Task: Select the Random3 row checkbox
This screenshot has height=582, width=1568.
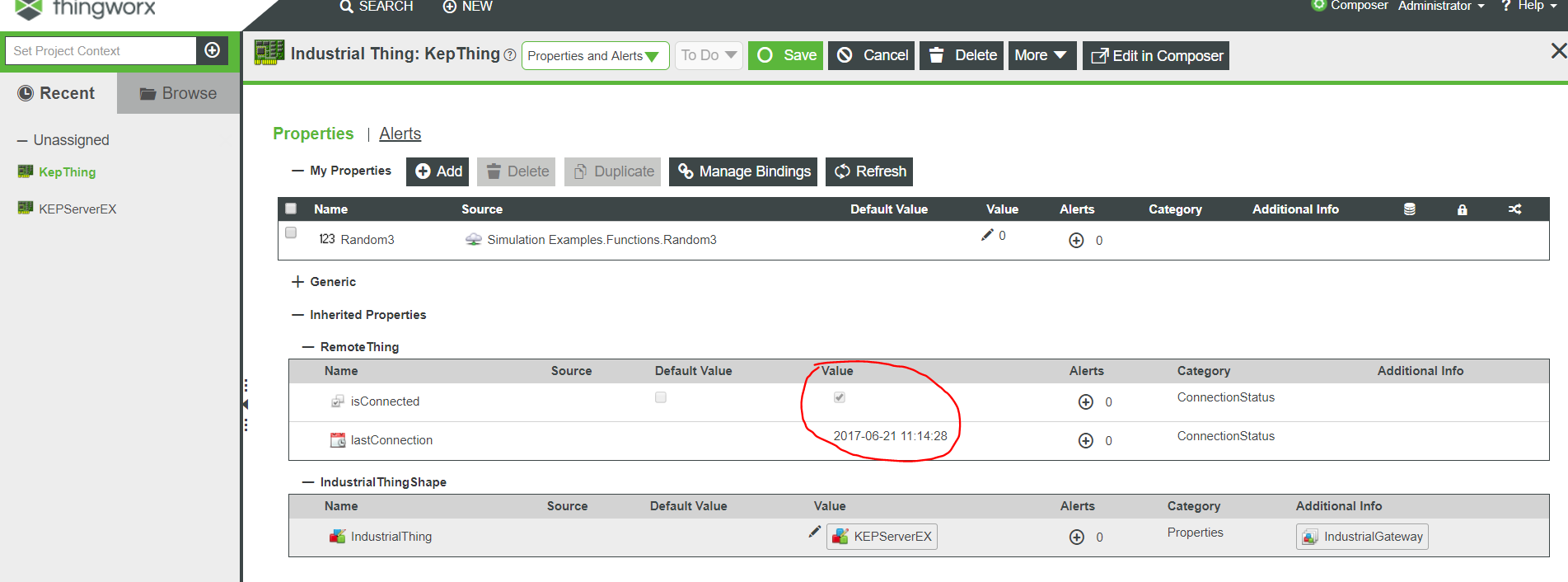Action: point(291,232)
